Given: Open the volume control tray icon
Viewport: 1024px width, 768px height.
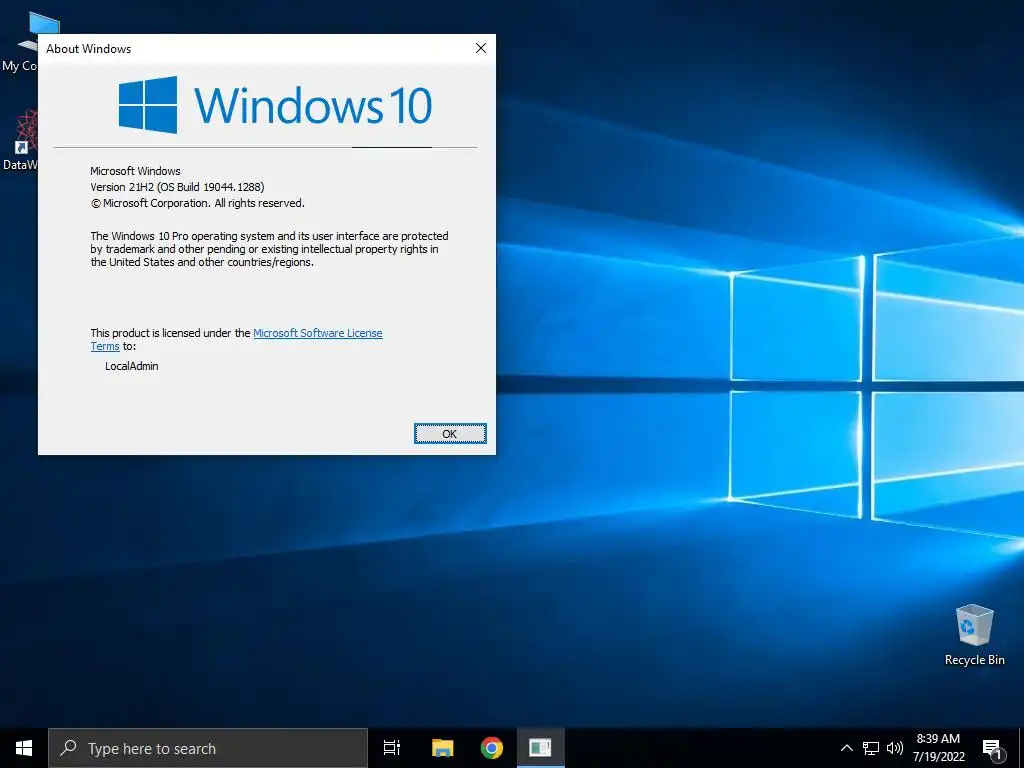Looking at the screenshot, I should pos(895,748).
